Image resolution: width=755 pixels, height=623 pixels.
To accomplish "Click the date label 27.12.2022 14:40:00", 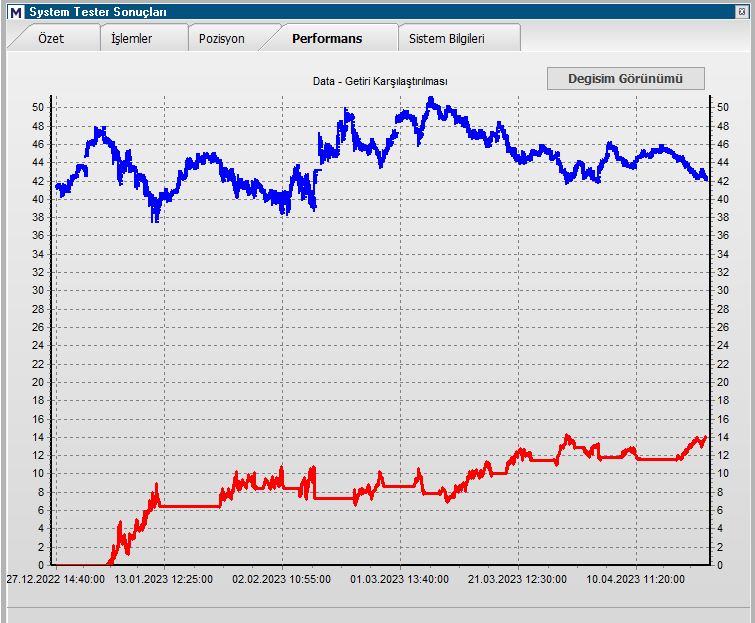I will click(x=55, y=579).
